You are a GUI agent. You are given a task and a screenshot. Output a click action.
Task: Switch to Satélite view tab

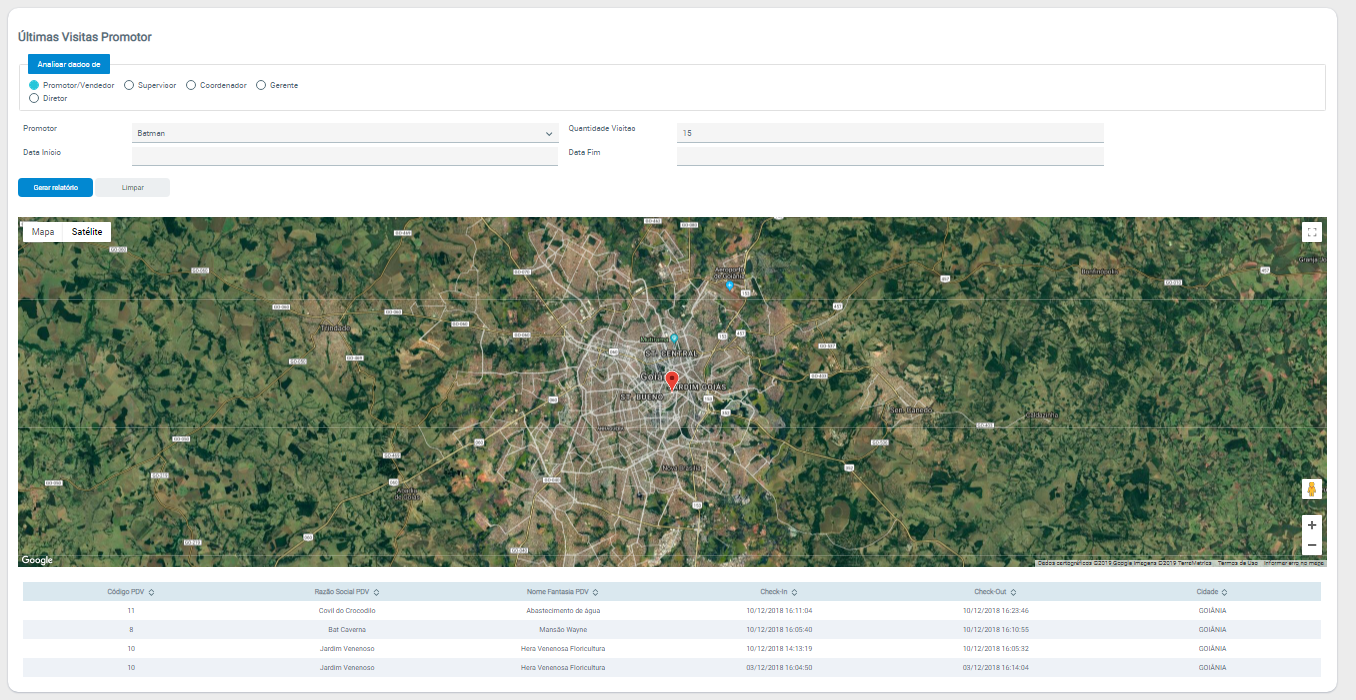[x=87, y=231]
